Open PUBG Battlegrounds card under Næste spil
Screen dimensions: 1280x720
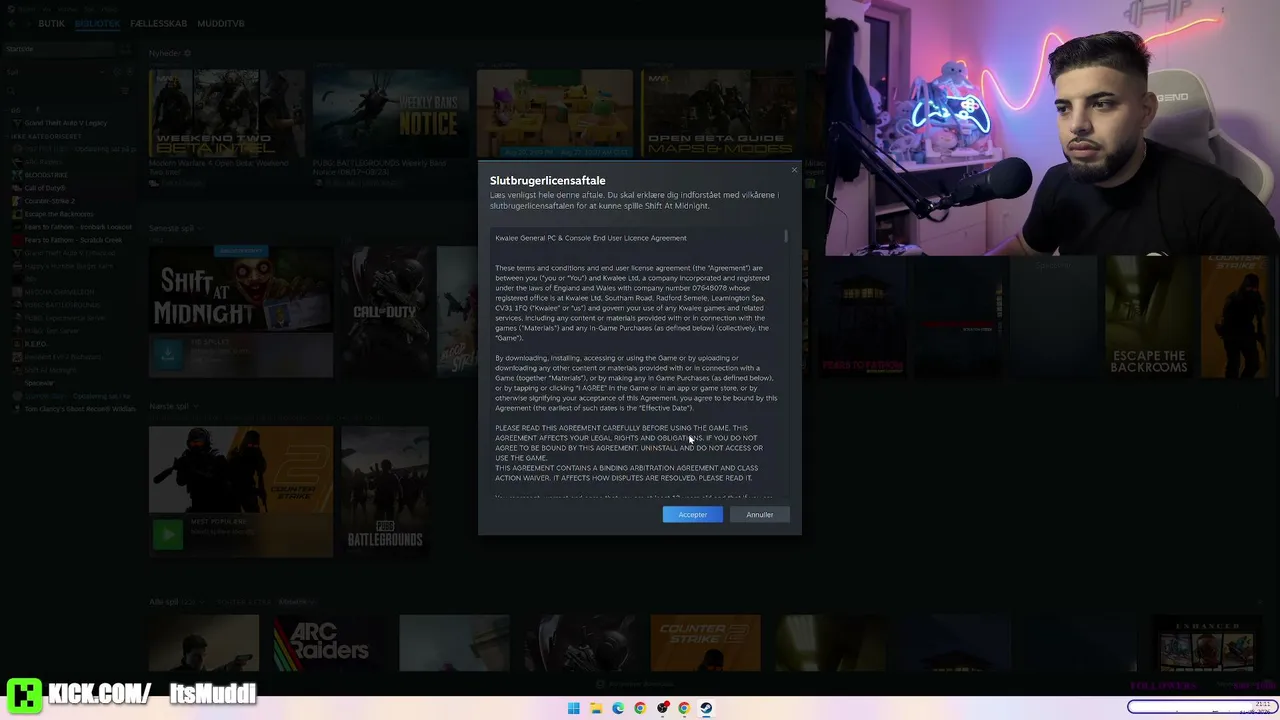pyautogui.click(x=385, y=491)
